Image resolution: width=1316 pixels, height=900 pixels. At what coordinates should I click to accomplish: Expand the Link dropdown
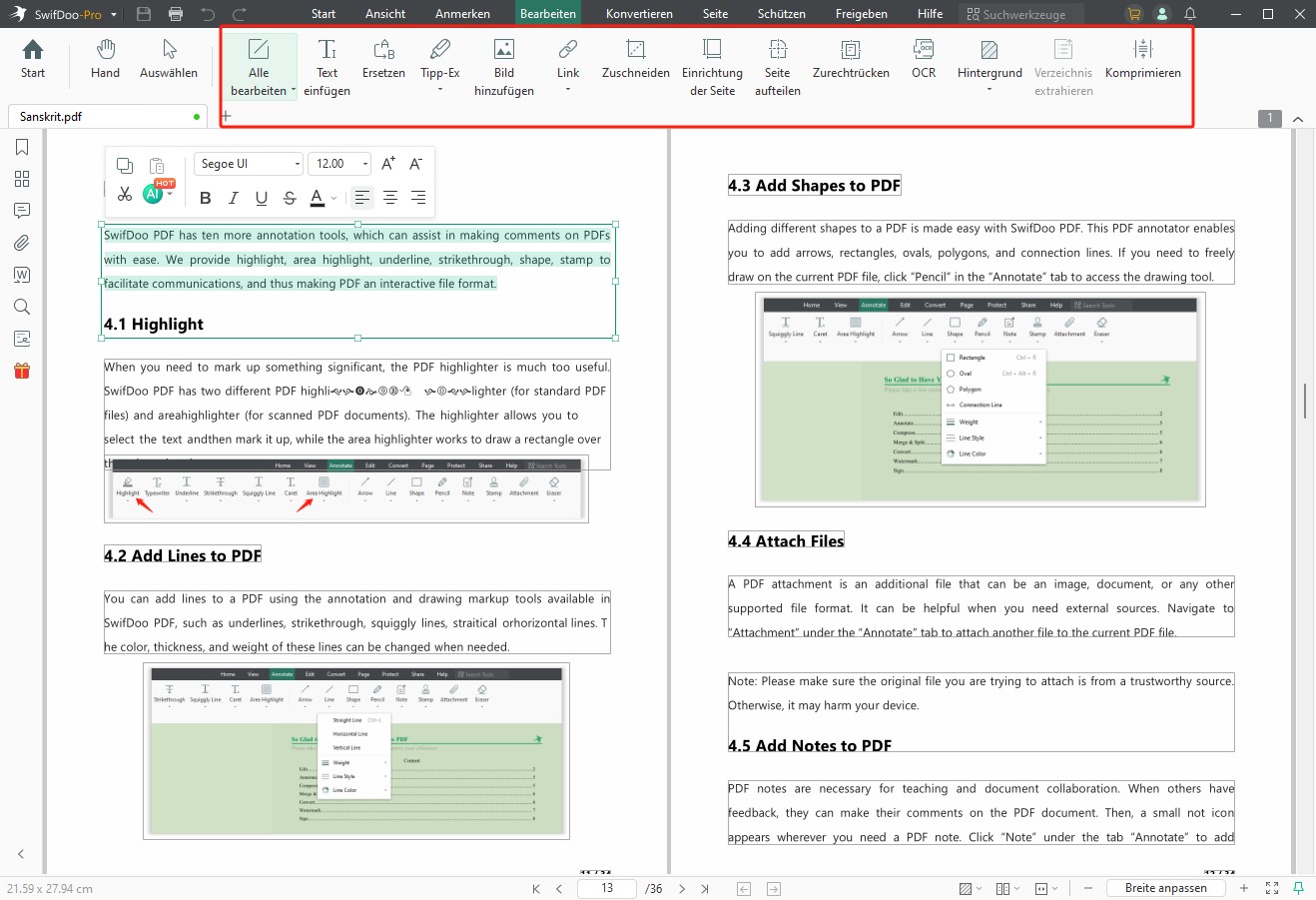568,91
